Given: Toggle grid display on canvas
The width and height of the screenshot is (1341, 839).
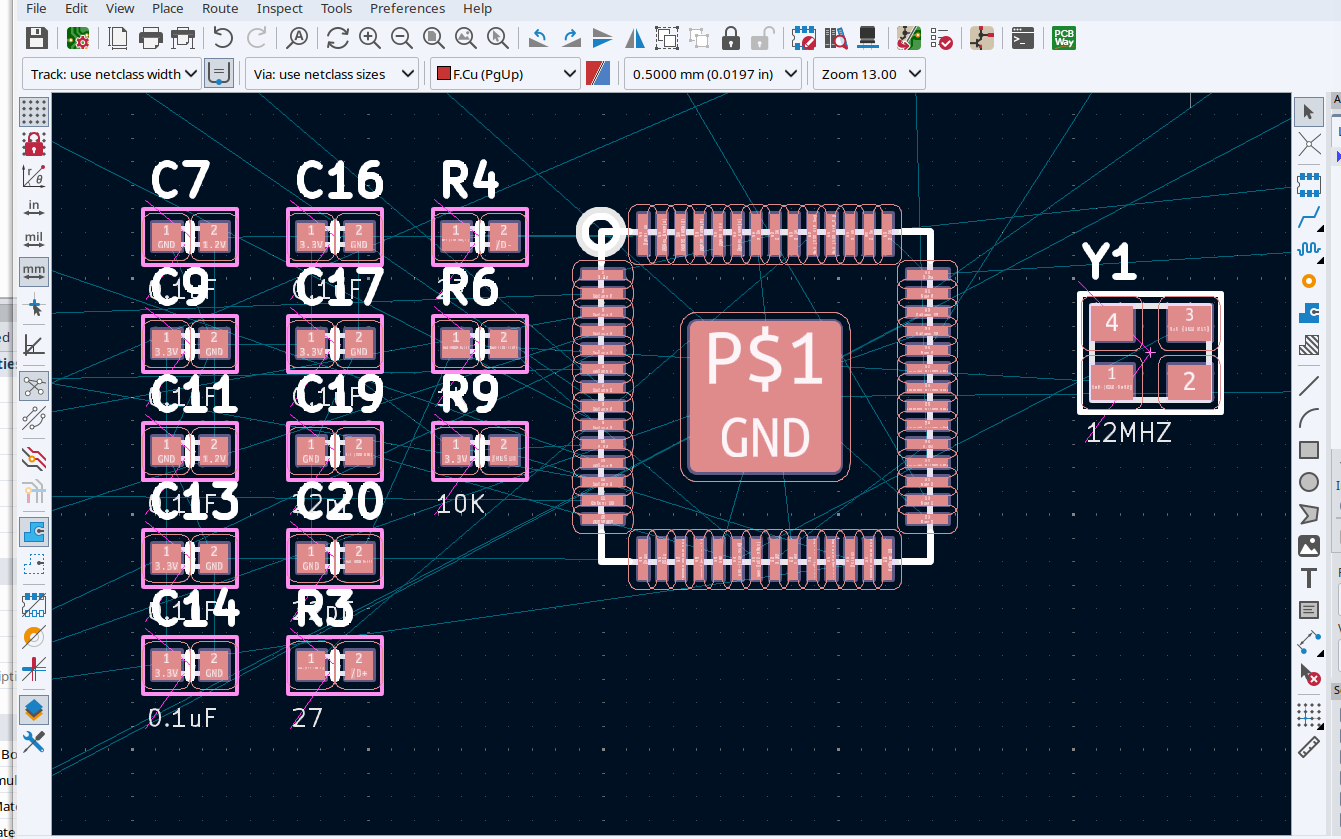Looking at the screenshot, I should click(34, 110).
